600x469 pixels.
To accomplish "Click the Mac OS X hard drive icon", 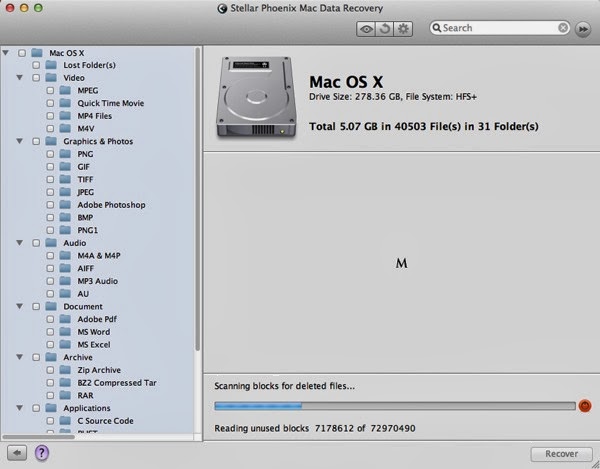I will pos(256,97).
